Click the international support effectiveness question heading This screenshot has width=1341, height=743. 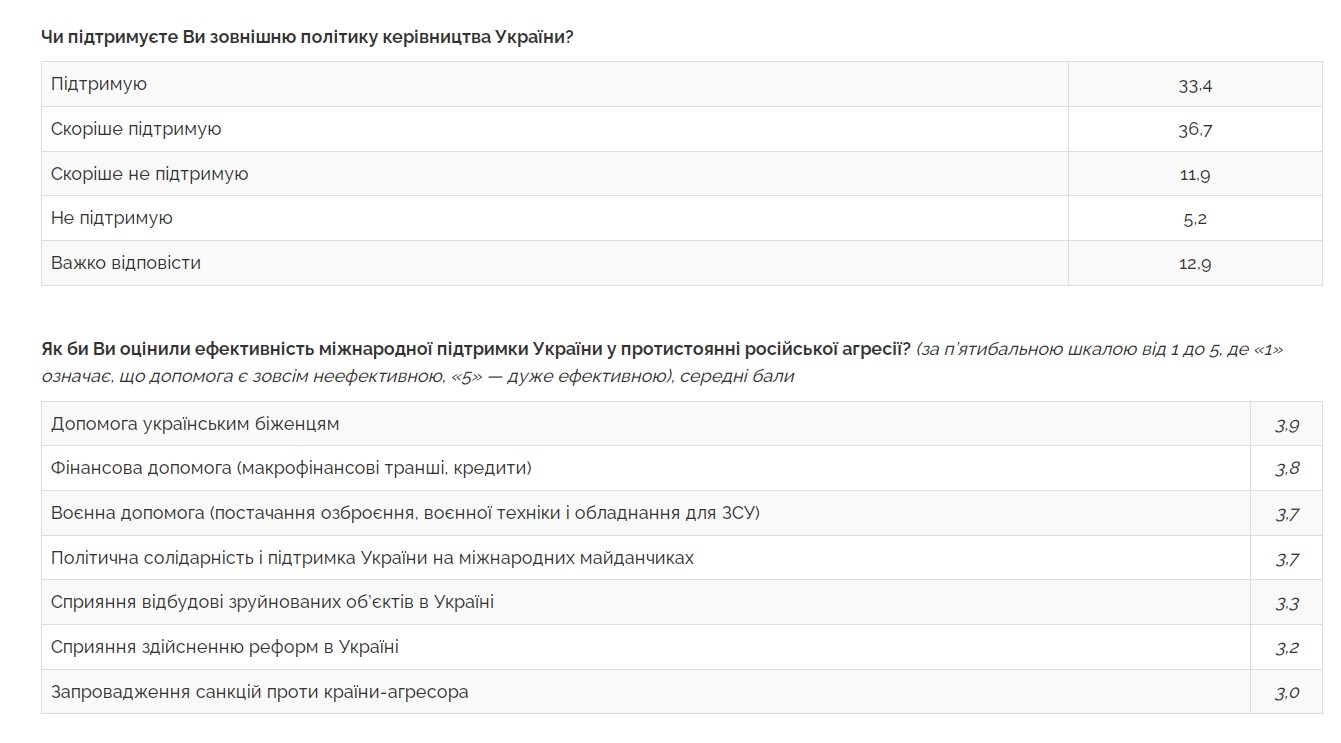[x=476, y=350]
